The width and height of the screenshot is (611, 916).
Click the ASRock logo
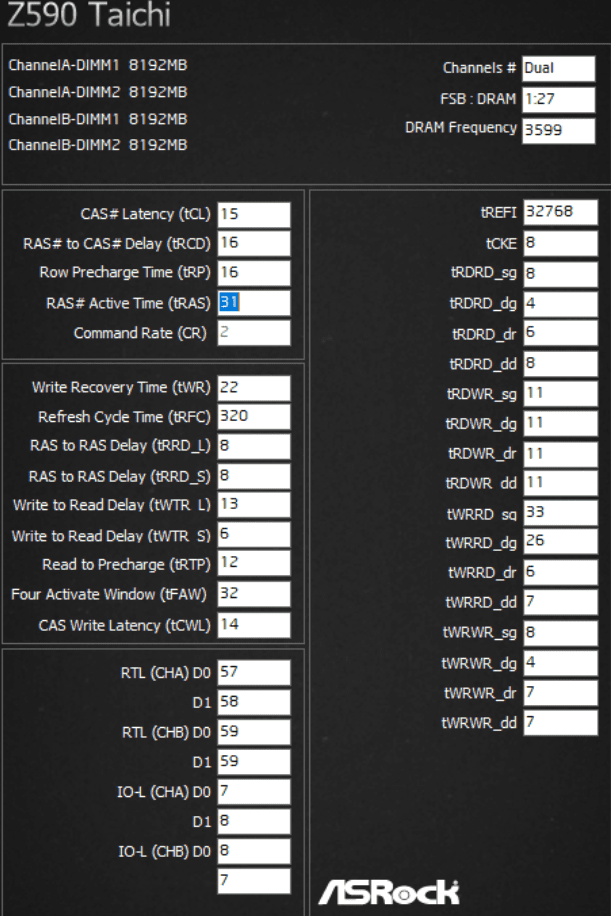pyautogui.click(x=389, y=893)
